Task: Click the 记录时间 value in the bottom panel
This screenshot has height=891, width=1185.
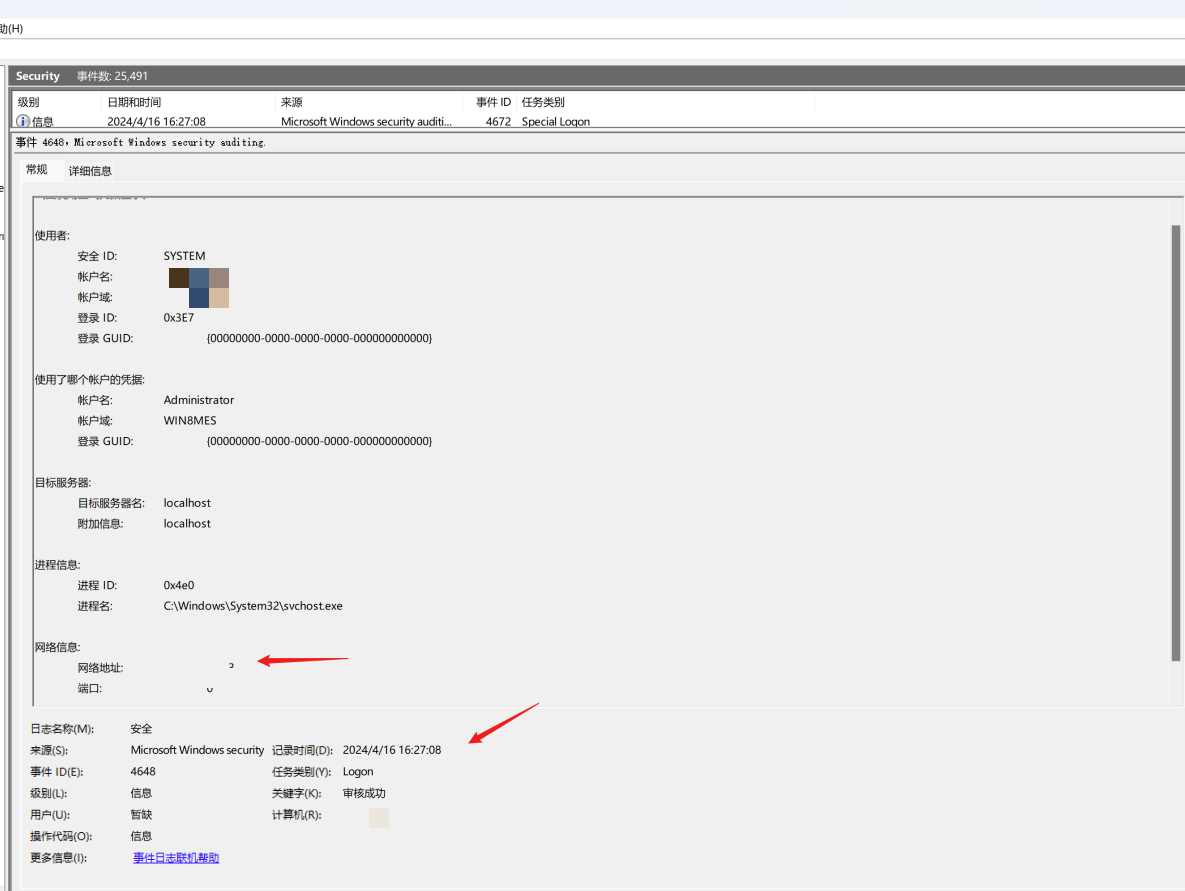Action: click(391, 750)
